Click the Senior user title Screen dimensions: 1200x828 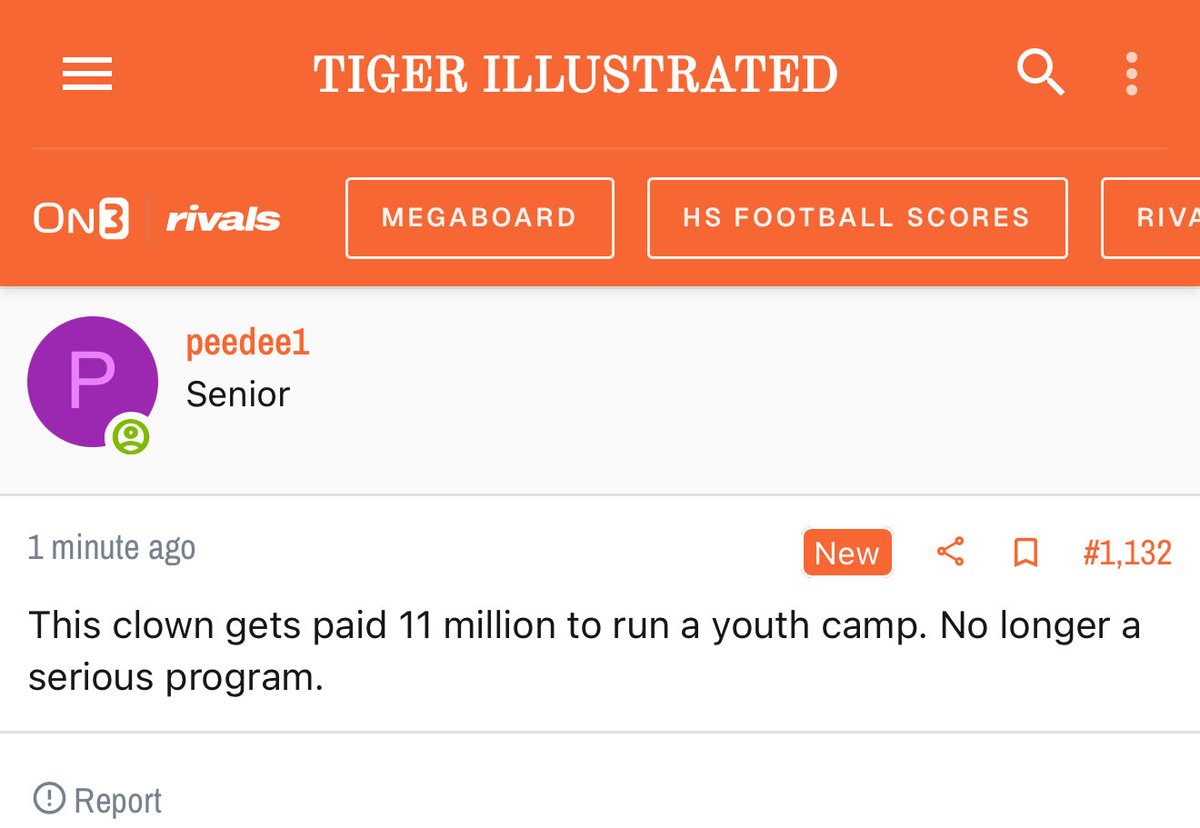tap(238, 394)
